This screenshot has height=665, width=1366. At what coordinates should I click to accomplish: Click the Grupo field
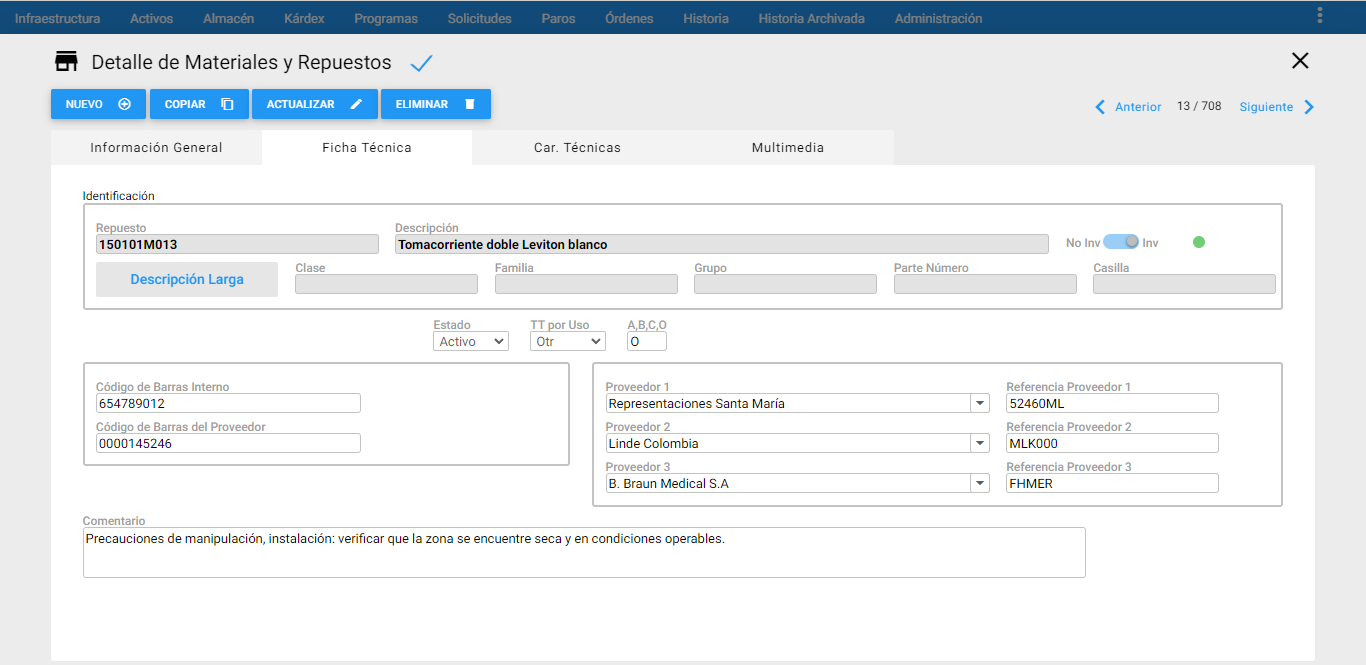pos(785,284)
